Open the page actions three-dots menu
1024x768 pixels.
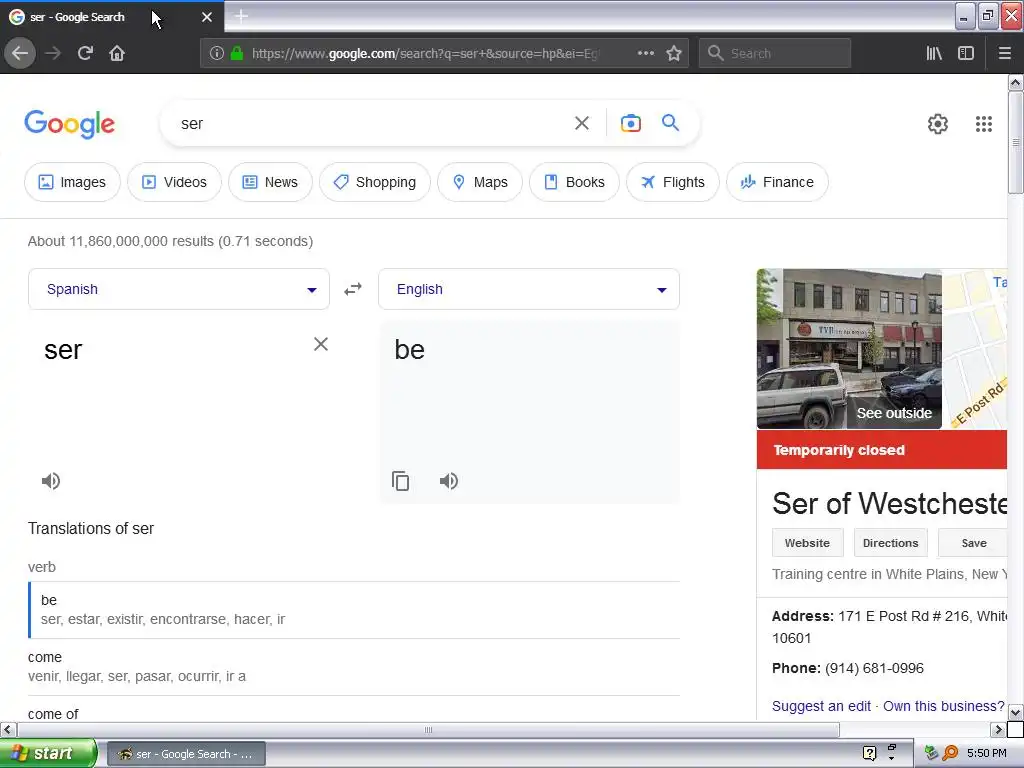pos(645,53)
